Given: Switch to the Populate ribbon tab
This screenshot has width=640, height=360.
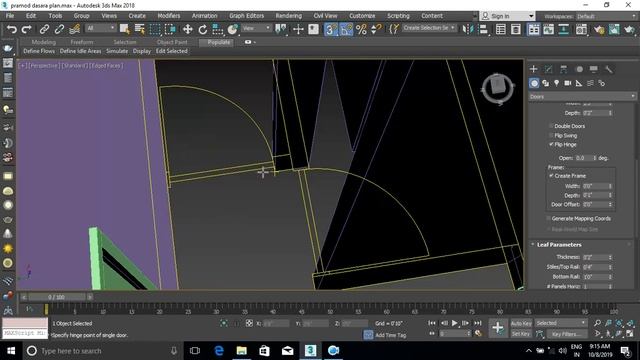Looking at the screenshot, I should click(x=218, y=42).
